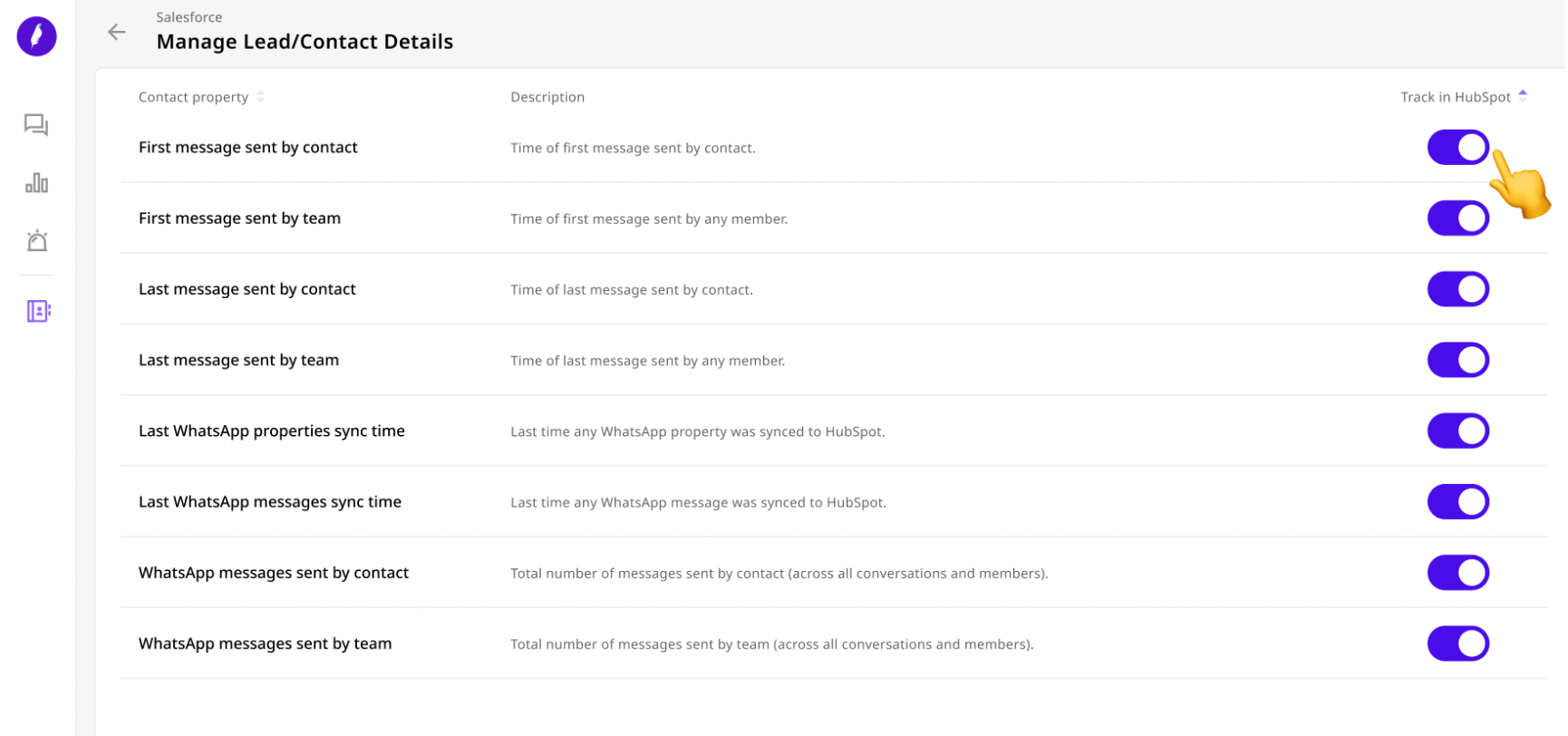Switch off Last message sent by team

click(x=1458, y=360)
